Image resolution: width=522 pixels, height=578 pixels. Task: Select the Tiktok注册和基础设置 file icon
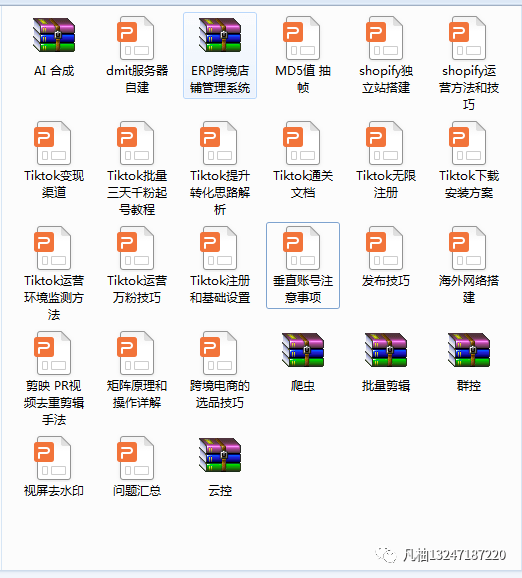pyautogui.click(x=219, y=248)
